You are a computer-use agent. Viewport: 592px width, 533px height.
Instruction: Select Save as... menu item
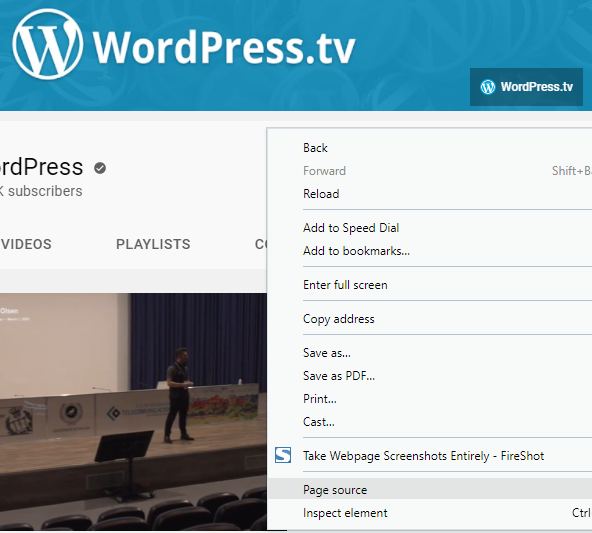pos(430,353)
